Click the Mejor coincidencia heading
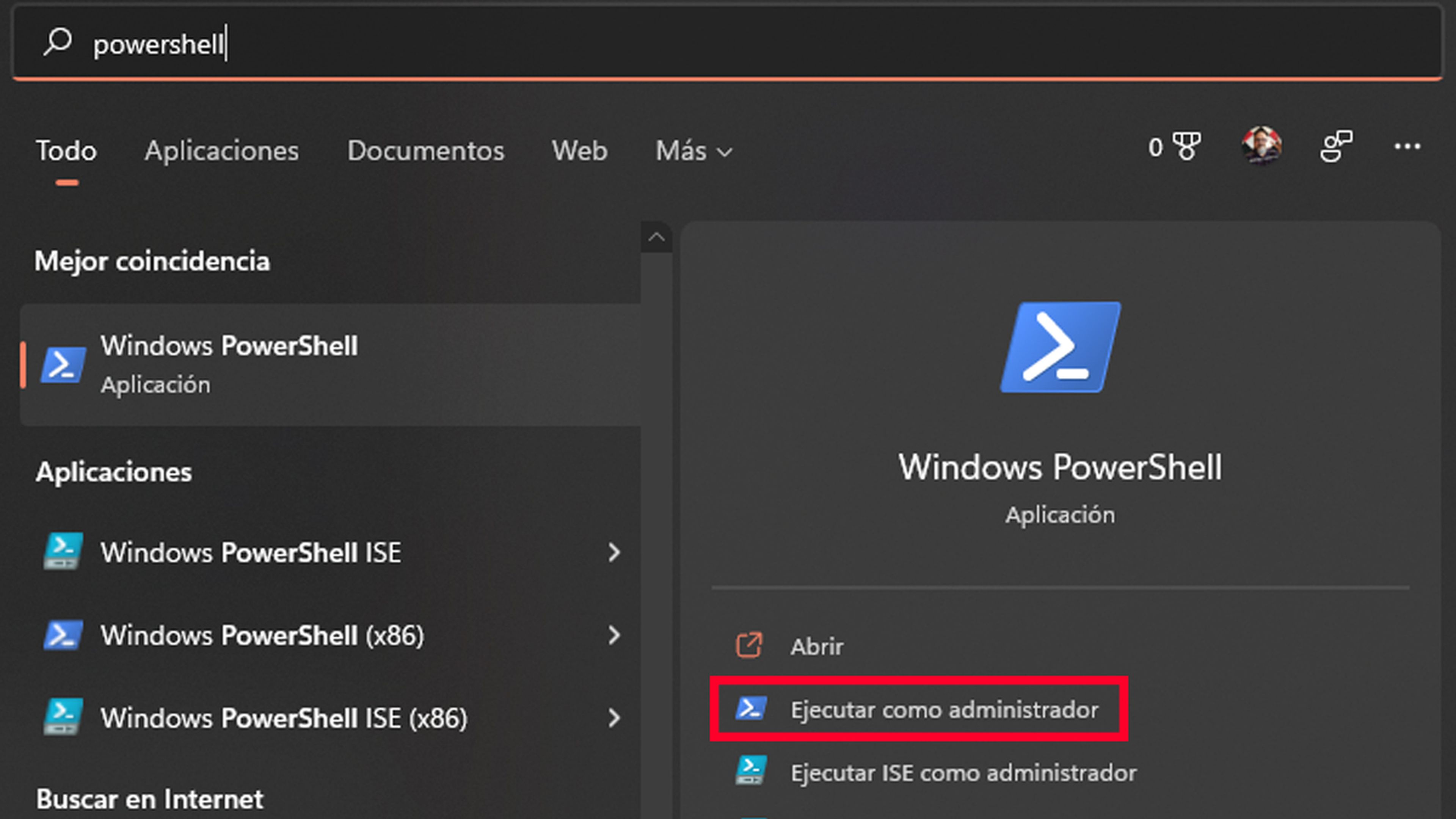The height and width of the screenshot is (819, 1456). tap(152, 262)
